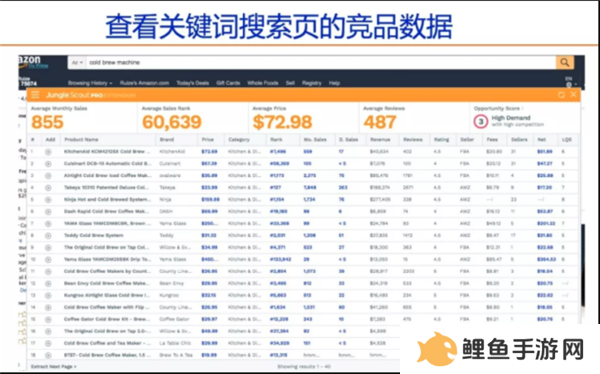Sort by the Price column header
The image size is (600, 374).
click(x=207, y=140)
